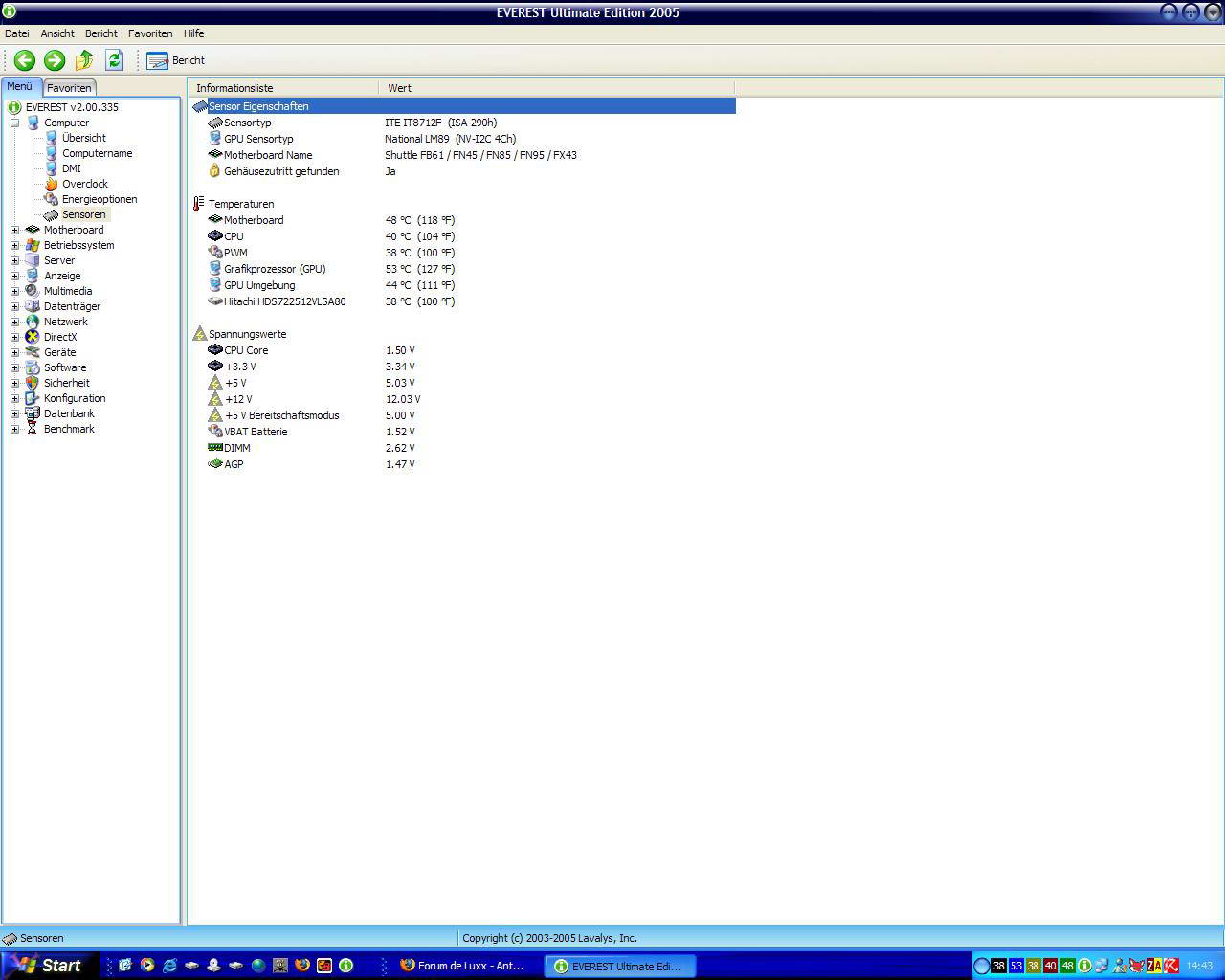Open the Bericht report button
Screen dimensions: 1225x980
[175, 60]
